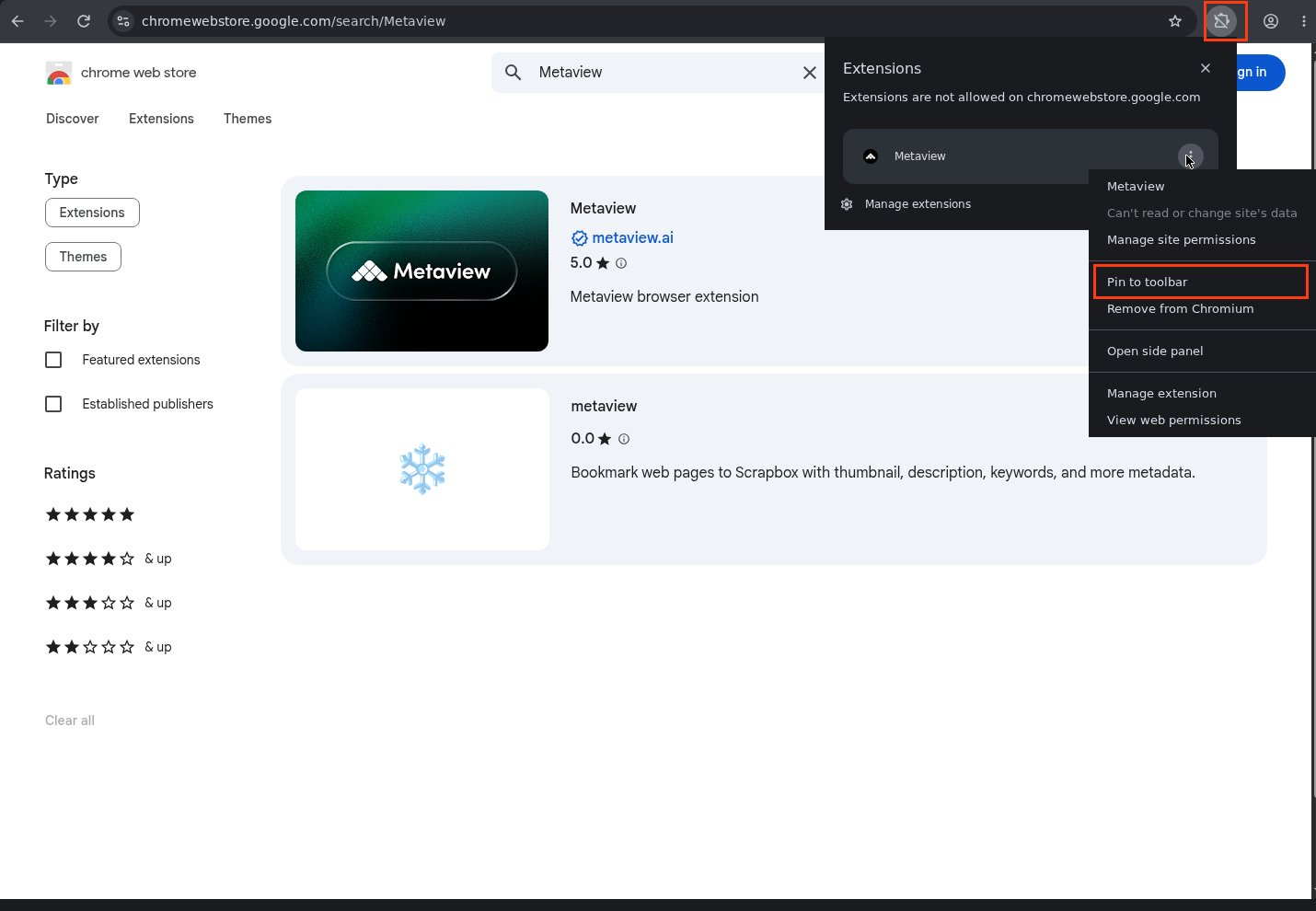Check the Established publishers checkbox
Screen dimensions: 1316x911
point(53,404)
